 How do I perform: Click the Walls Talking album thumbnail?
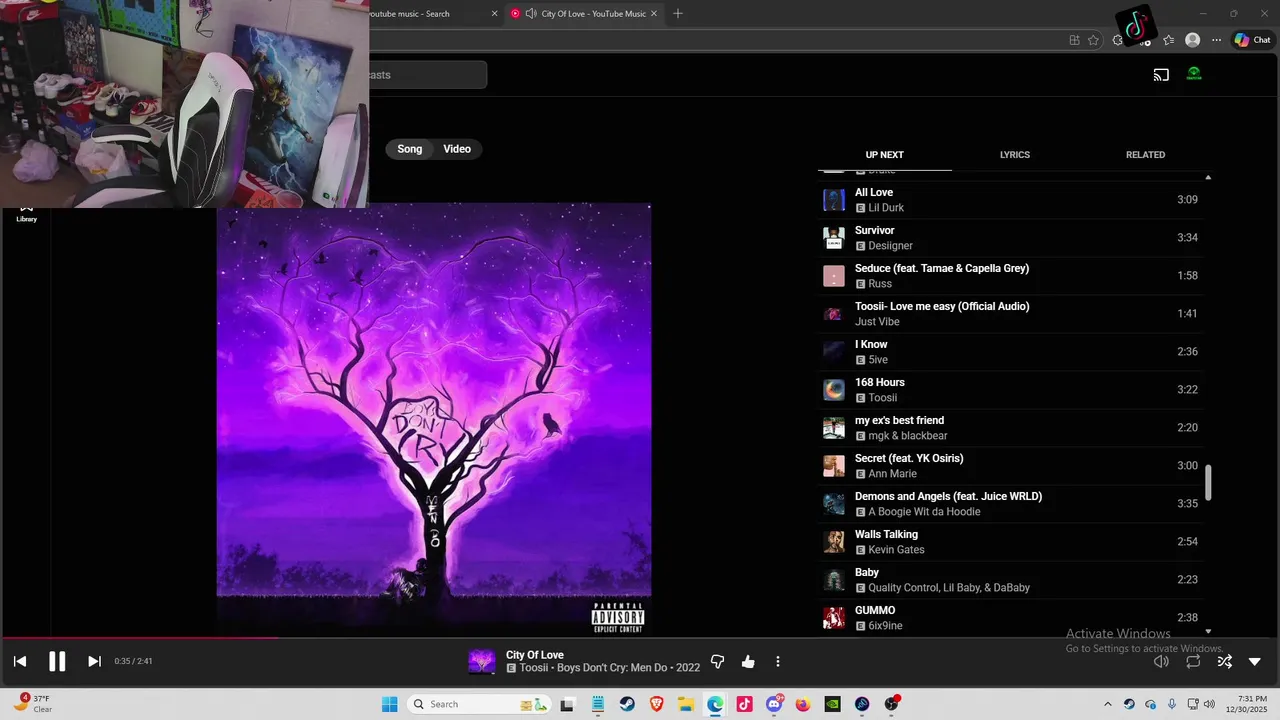click(834, 542)
